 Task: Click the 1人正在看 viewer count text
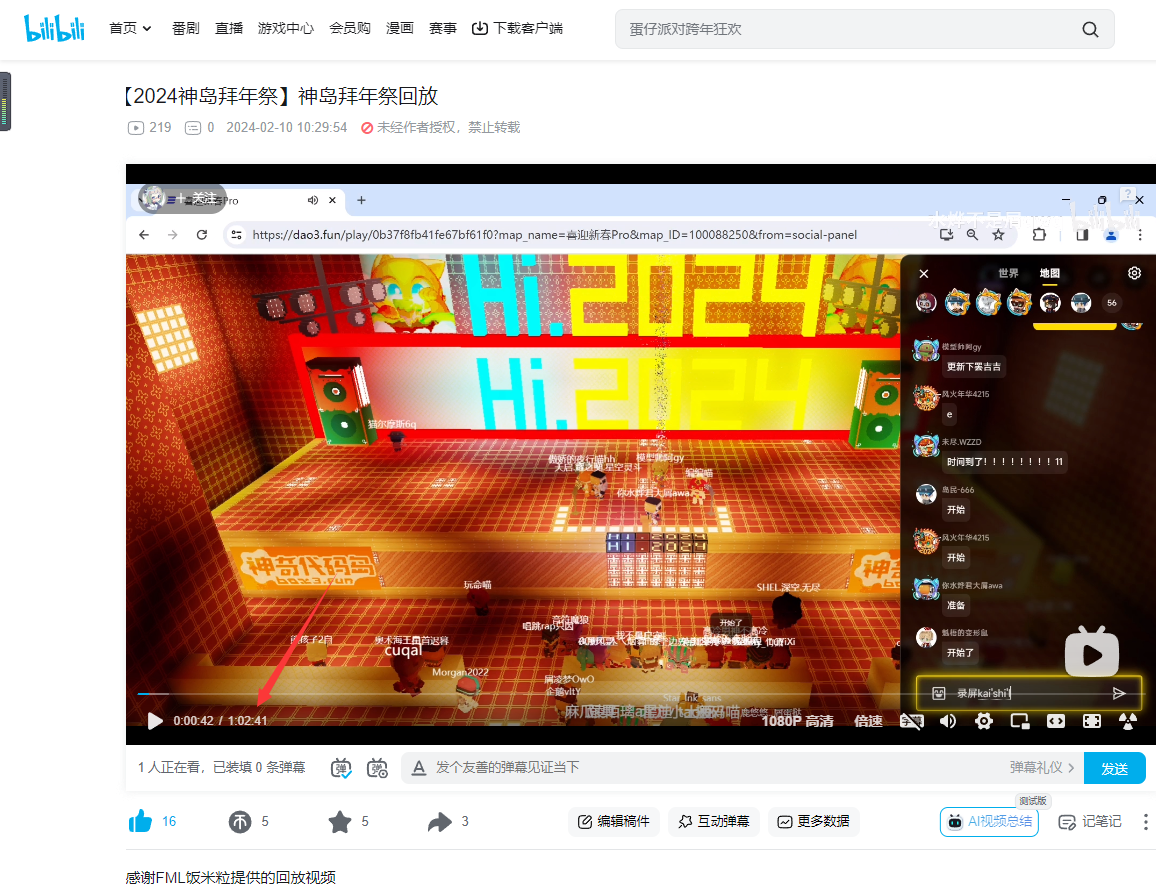pyautogui.click(x=221, y=768)
